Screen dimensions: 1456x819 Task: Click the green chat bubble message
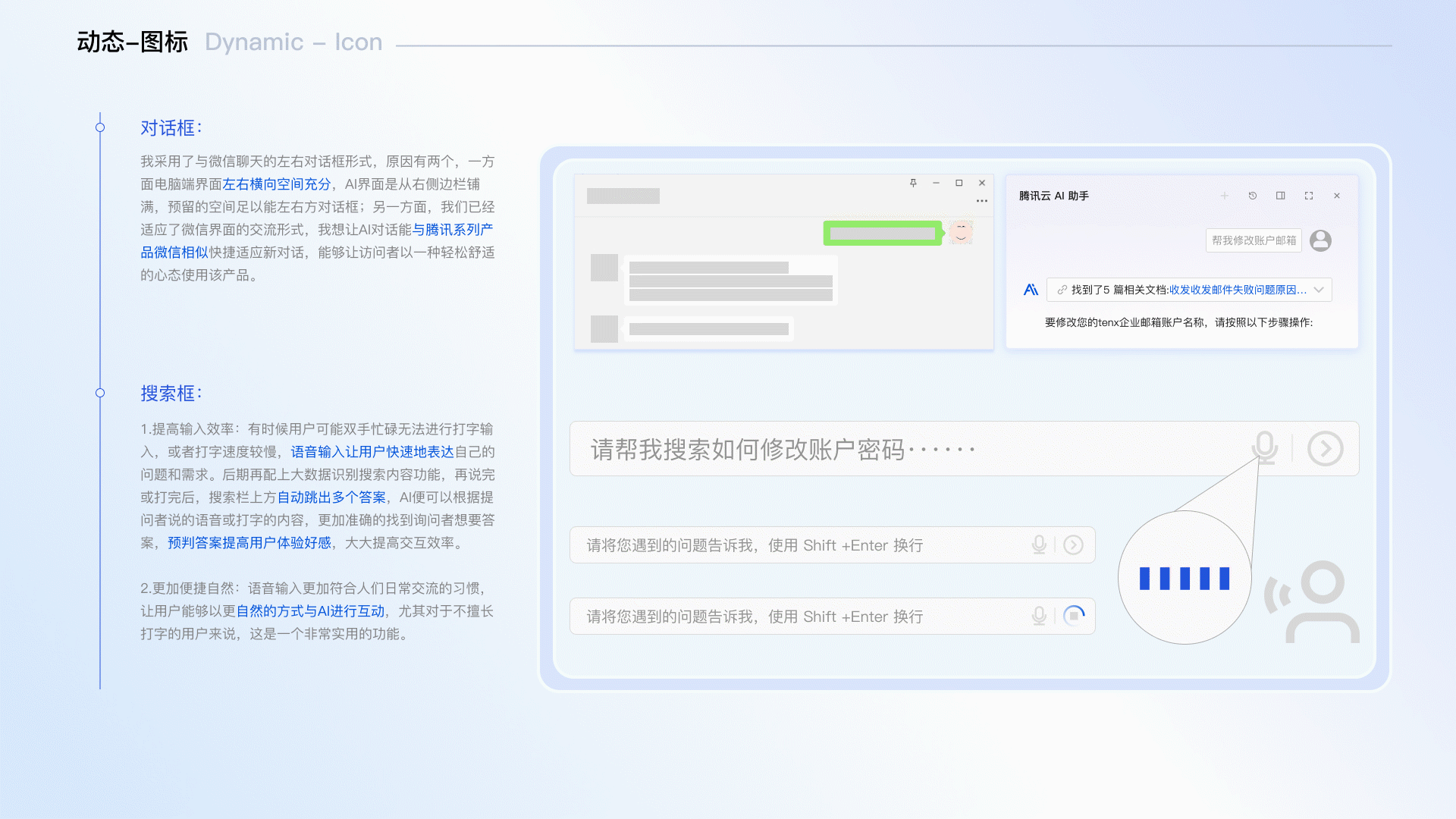[x=883, y=233]
